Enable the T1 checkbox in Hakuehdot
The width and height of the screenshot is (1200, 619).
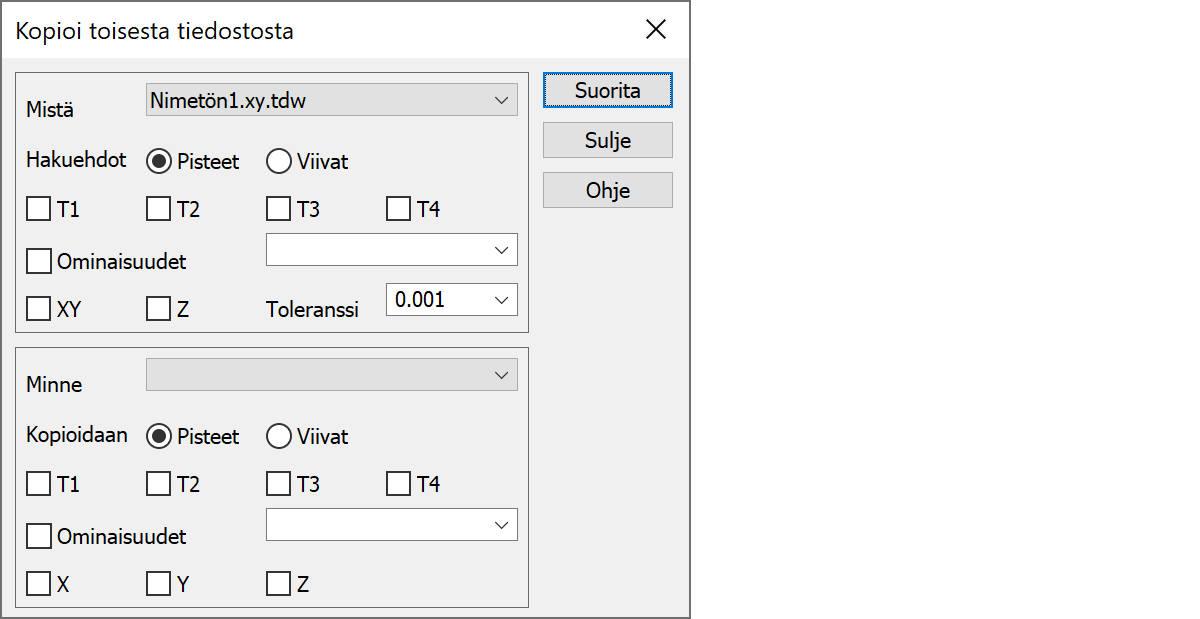39,209
